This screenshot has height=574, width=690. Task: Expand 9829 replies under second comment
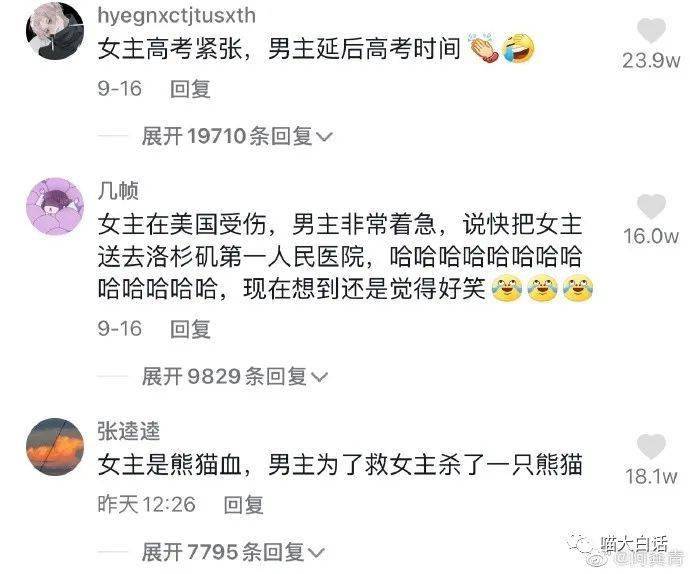pyautogui.click(x=235, y=376)
